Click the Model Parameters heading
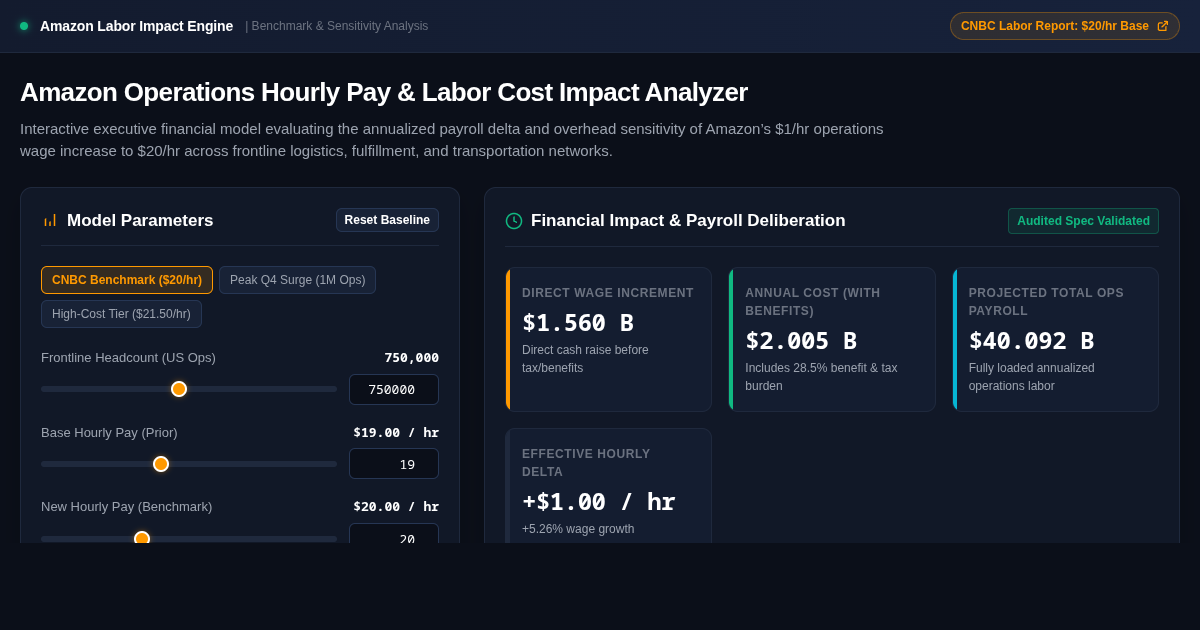Viewport: 1200px width, 630px height. (x=140, y=220)
